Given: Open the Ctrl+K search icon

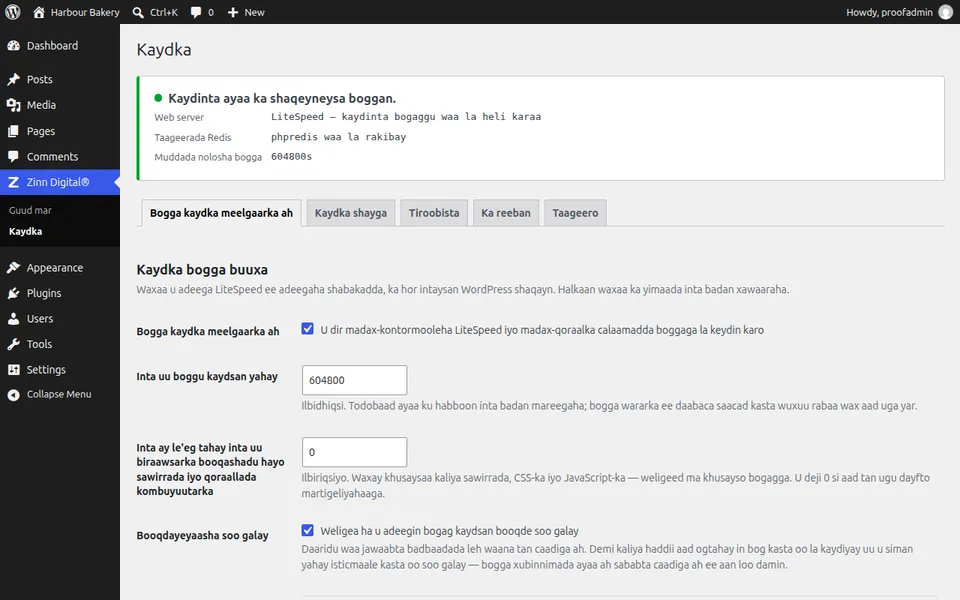Looking at the screenshot, I should click(138, 12).
